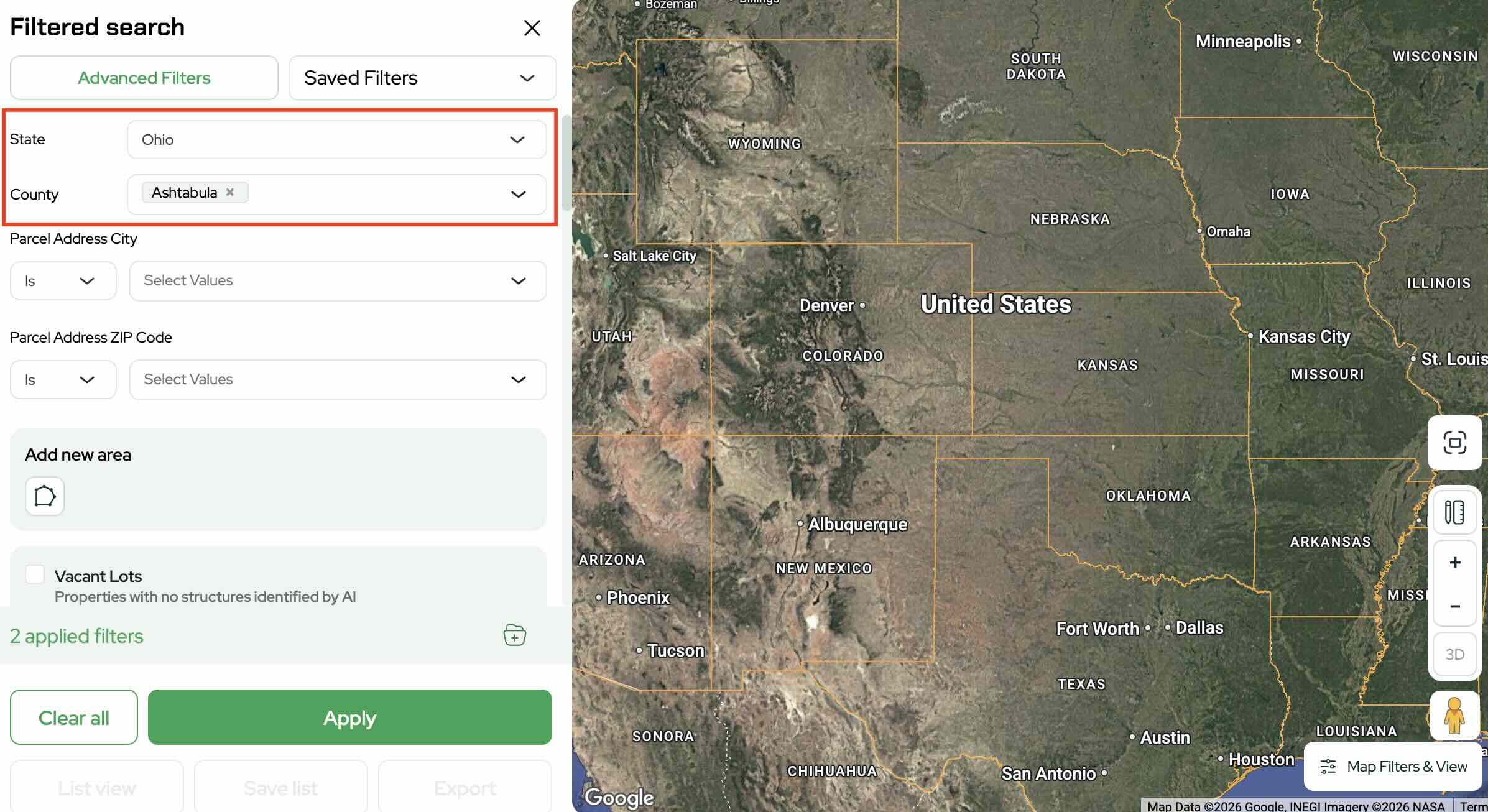Zoom out on the map
Viewport: 1488px width, 812px height.
pyautogui.click(x=1454, y=606)
